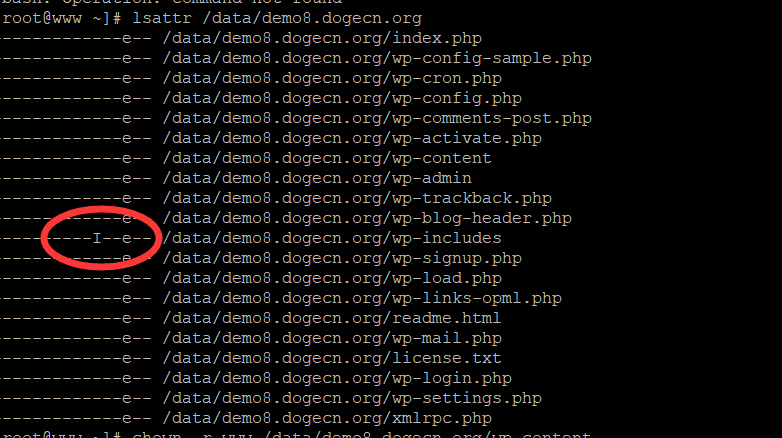Image resolution: width=782 pixels, height=438 pixels.
Task: Click the wp-blog-header.php file path
Action: pos(366,219)
